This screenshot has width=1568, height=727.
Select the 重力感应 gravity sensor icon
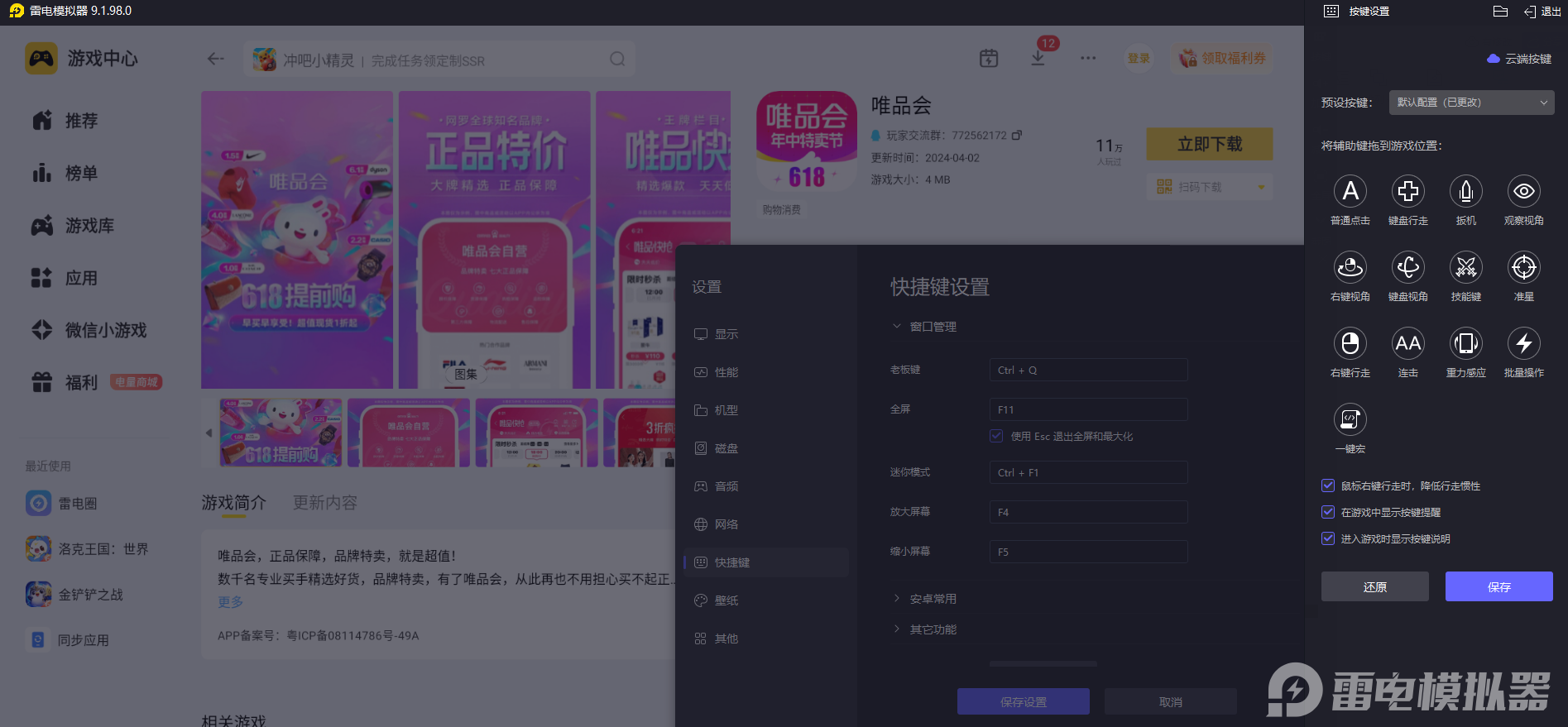pyautogui.click(x=1466, y=344)
